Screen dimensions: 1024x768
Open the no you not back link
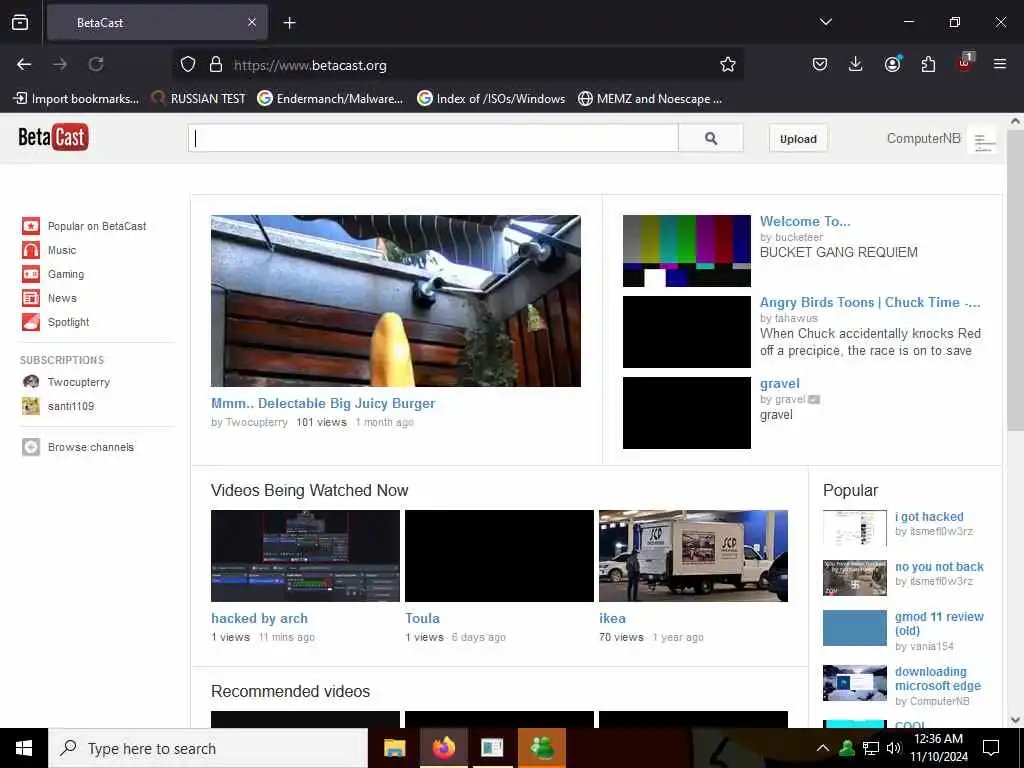pos(939,567)
